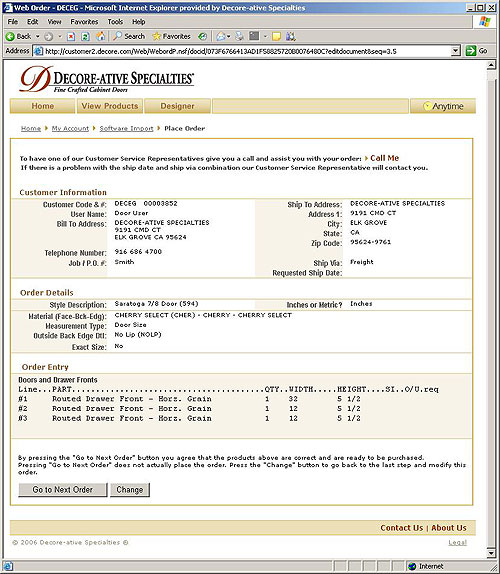Click the Call Me link
The height and width of the screenshot is (574, 500).
[384, 158]
